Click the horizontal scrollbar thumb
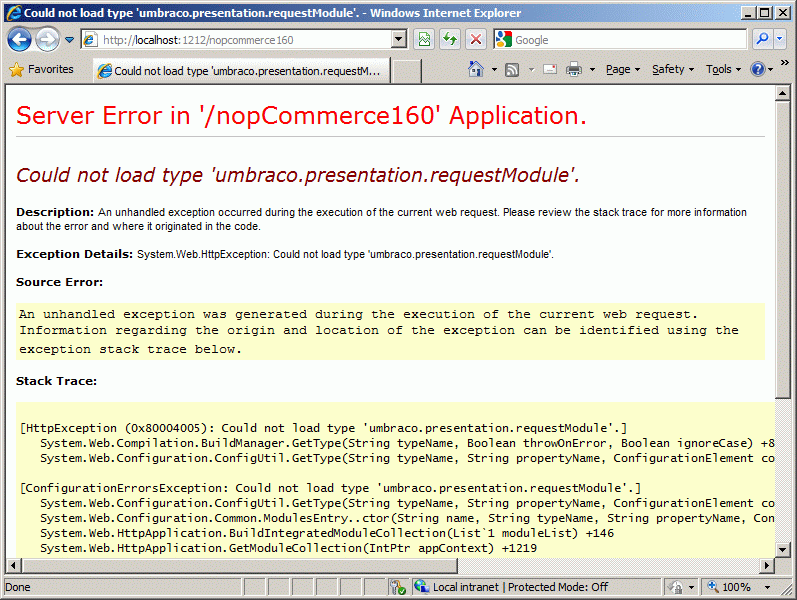The image size is (797, 600). (x=239, y=565)
